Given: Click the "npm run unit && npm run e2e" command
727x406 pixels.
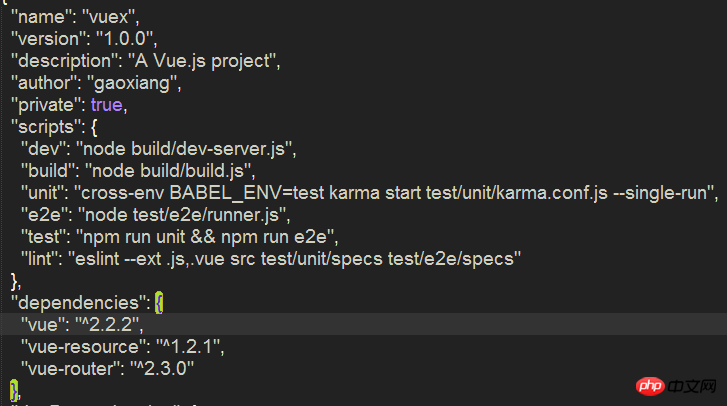Looking at the screenshot, I should pos(205,237).
